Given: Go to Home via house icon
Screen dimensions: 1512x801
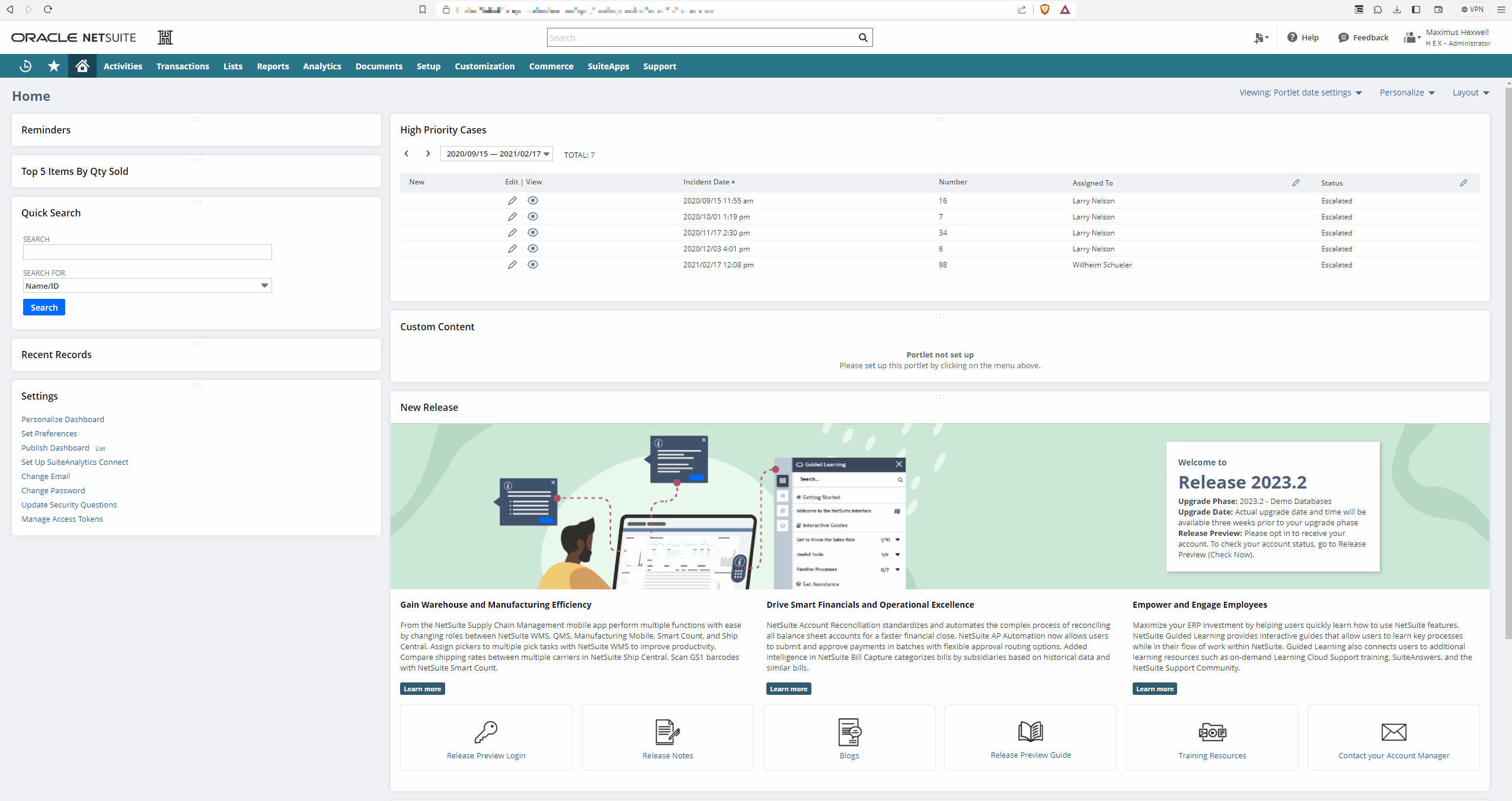Looking at the screenshot, I should coord(82,66).
